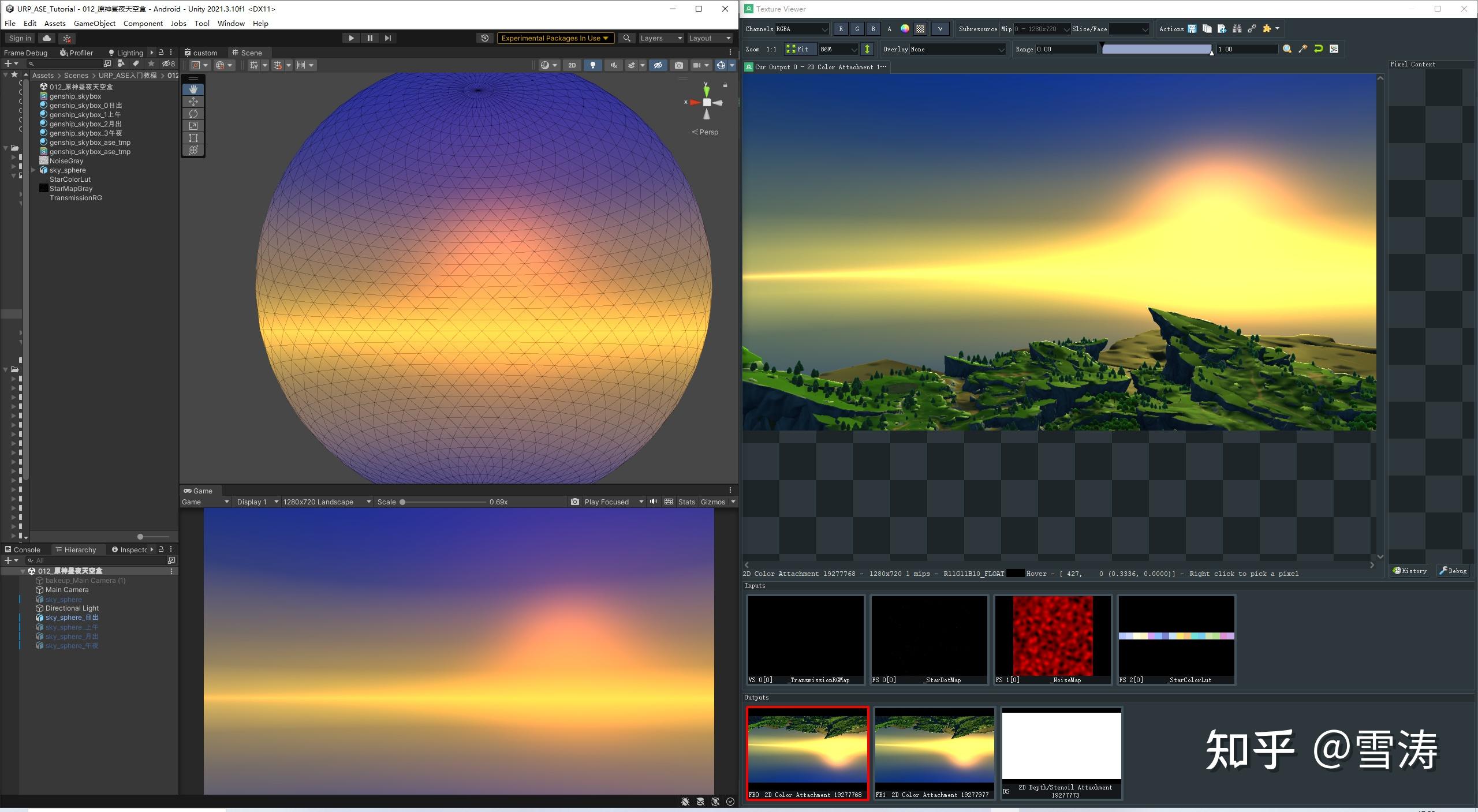Click the zoom magnifier icon near the Range slider
1478x812 pixels.
pos(1287,49)
